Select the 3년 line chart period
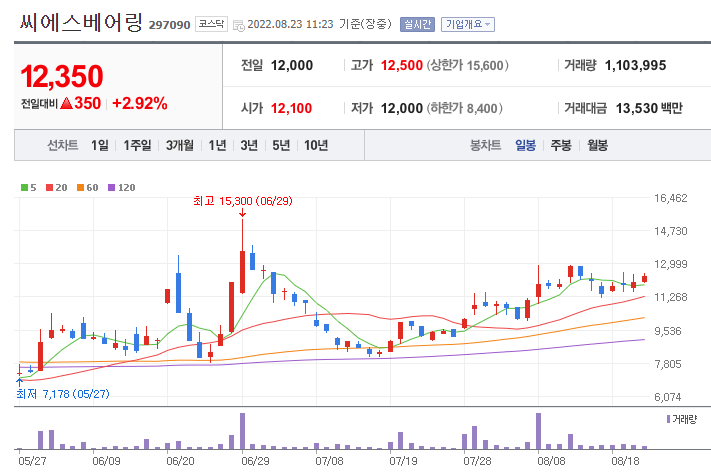Viewport: 711px width, 473px height. 249,146
